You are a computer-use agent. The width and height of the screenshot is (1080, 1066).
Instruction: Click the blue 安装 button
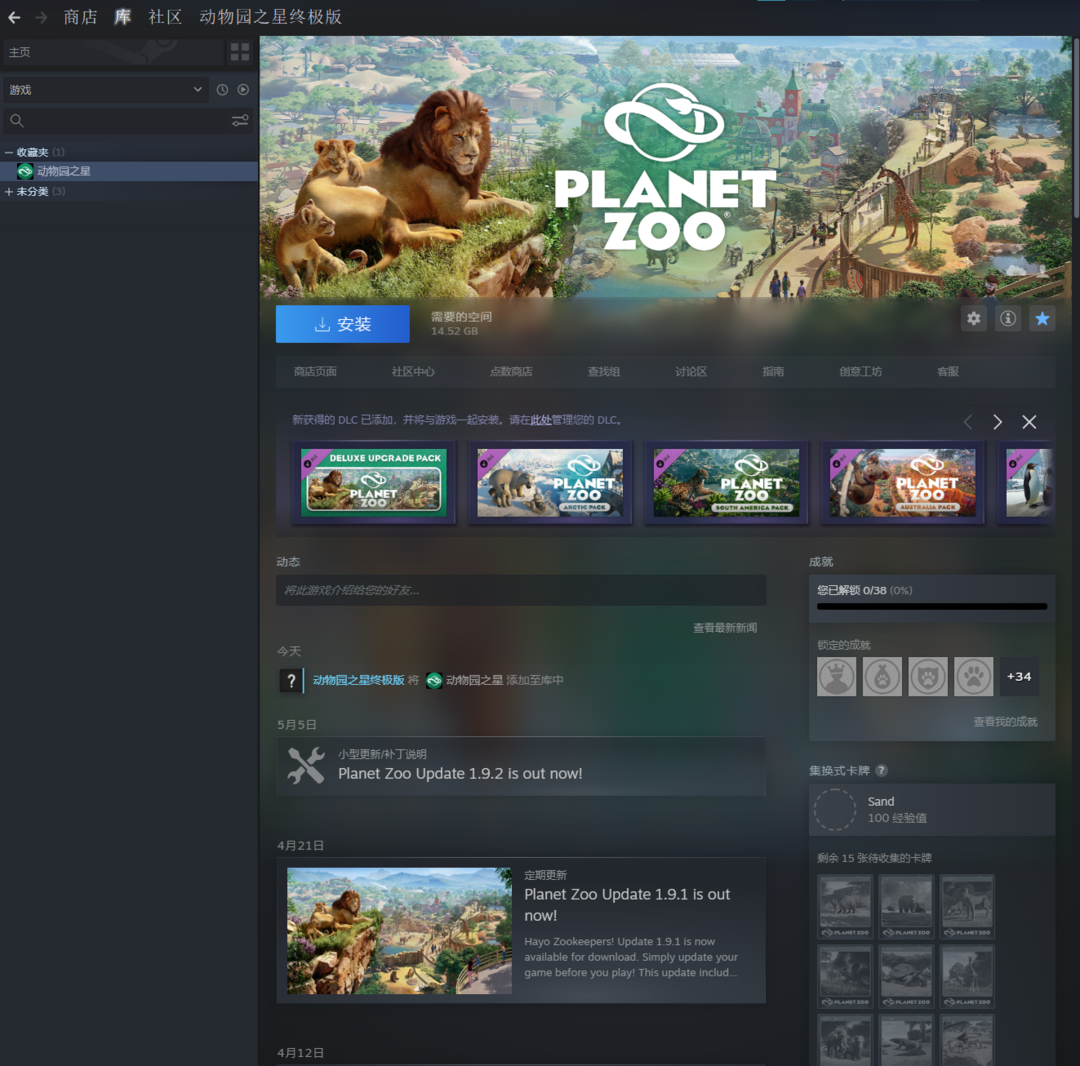[x=343, y=324]
